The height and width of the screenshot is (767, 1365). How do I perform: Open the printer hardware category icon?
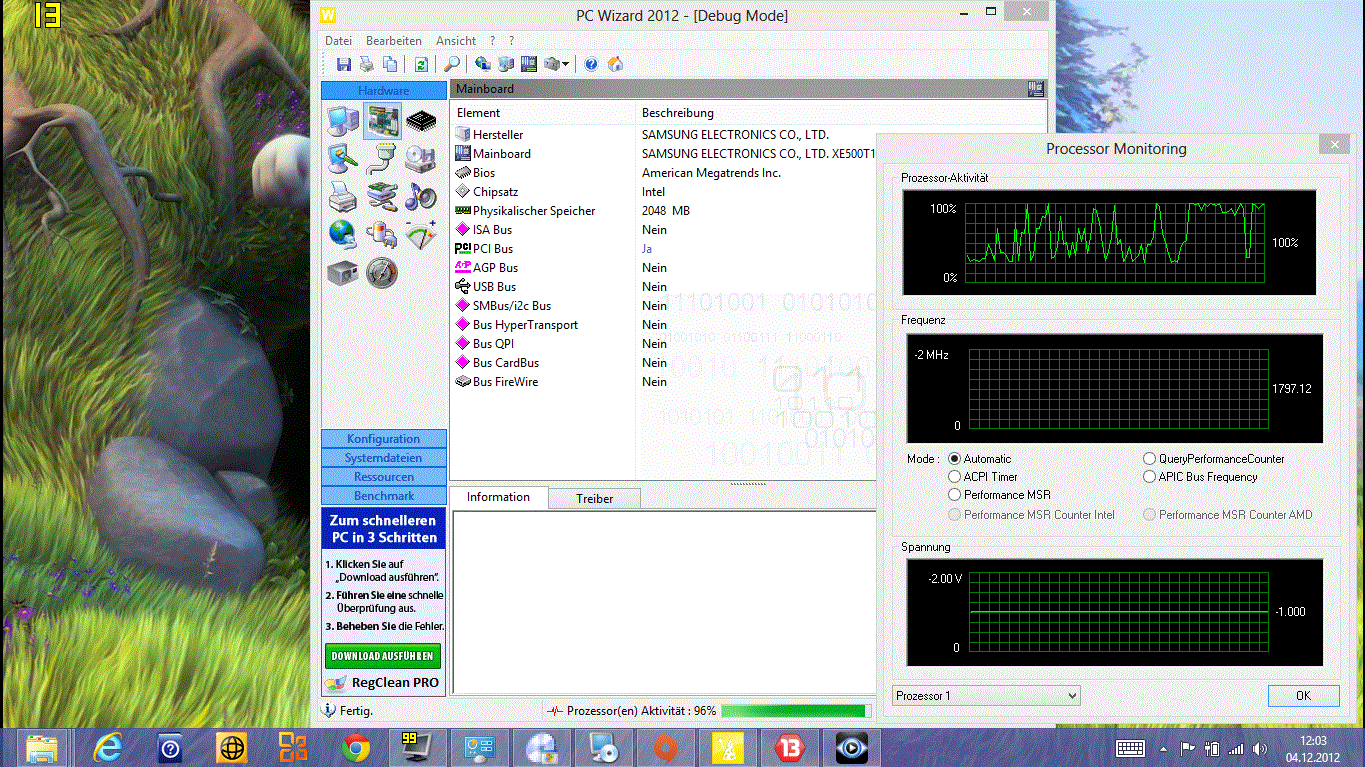342,196
